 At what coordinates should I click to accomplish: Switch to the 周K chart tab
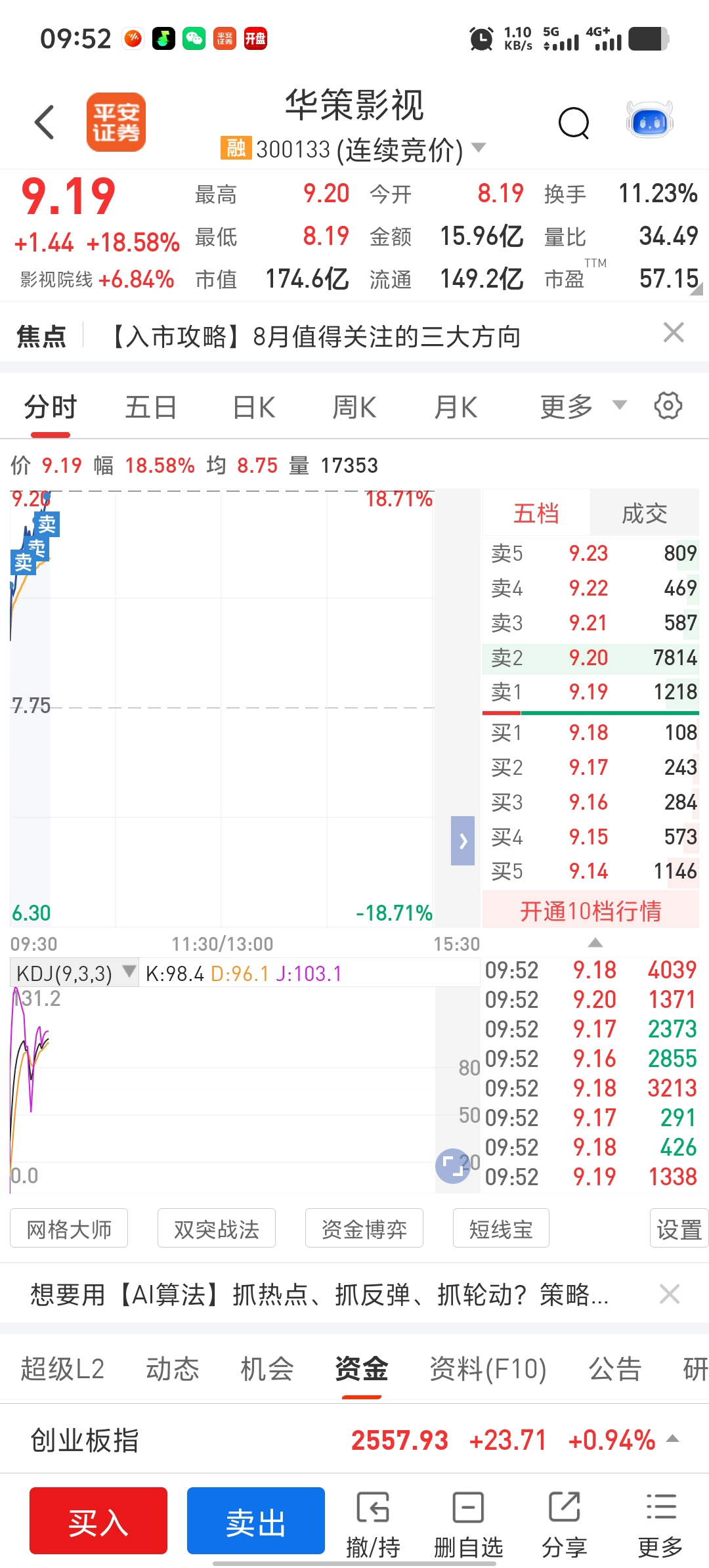pos(354,407)
